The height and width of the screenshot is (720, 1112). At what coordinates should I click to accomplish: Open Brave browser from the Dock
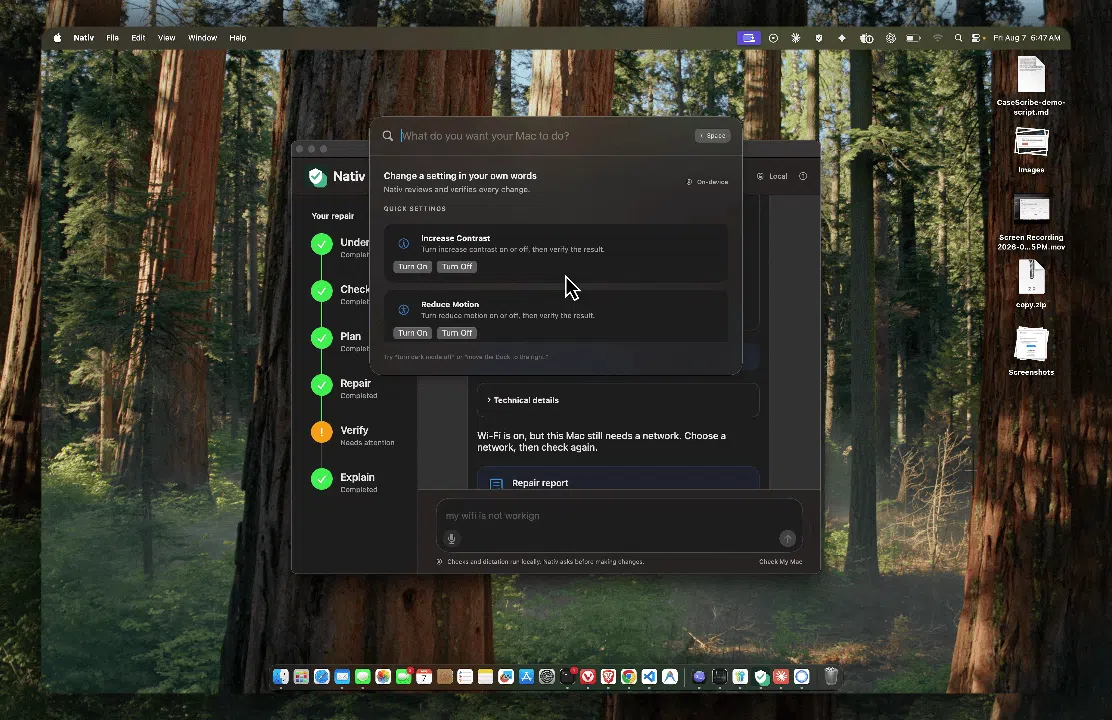(x=608, y=677)
